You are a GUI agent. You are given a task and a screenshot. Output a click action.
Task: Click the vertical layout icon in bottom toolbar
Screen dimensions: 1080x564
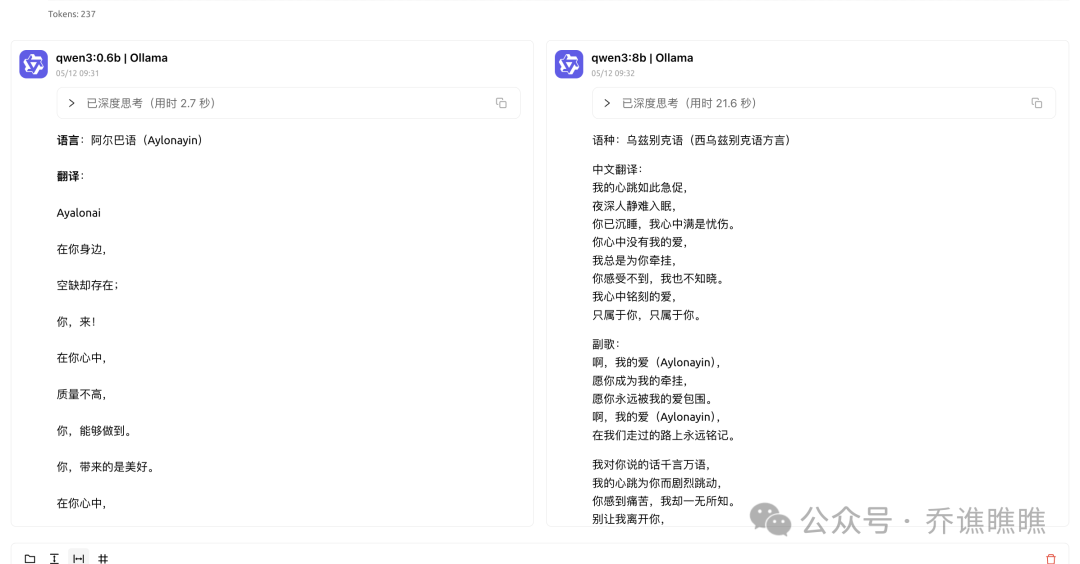pos(54,558)
